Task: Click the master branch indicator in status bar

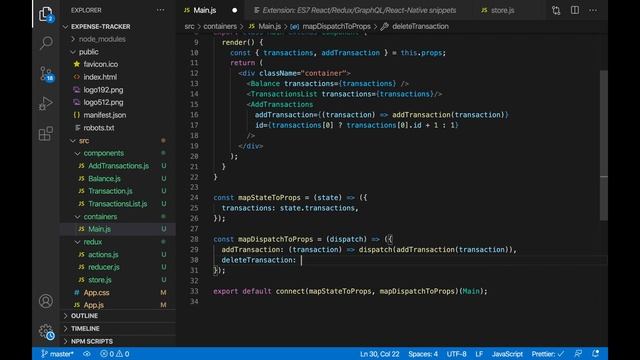Action: (x=57, y=354)
